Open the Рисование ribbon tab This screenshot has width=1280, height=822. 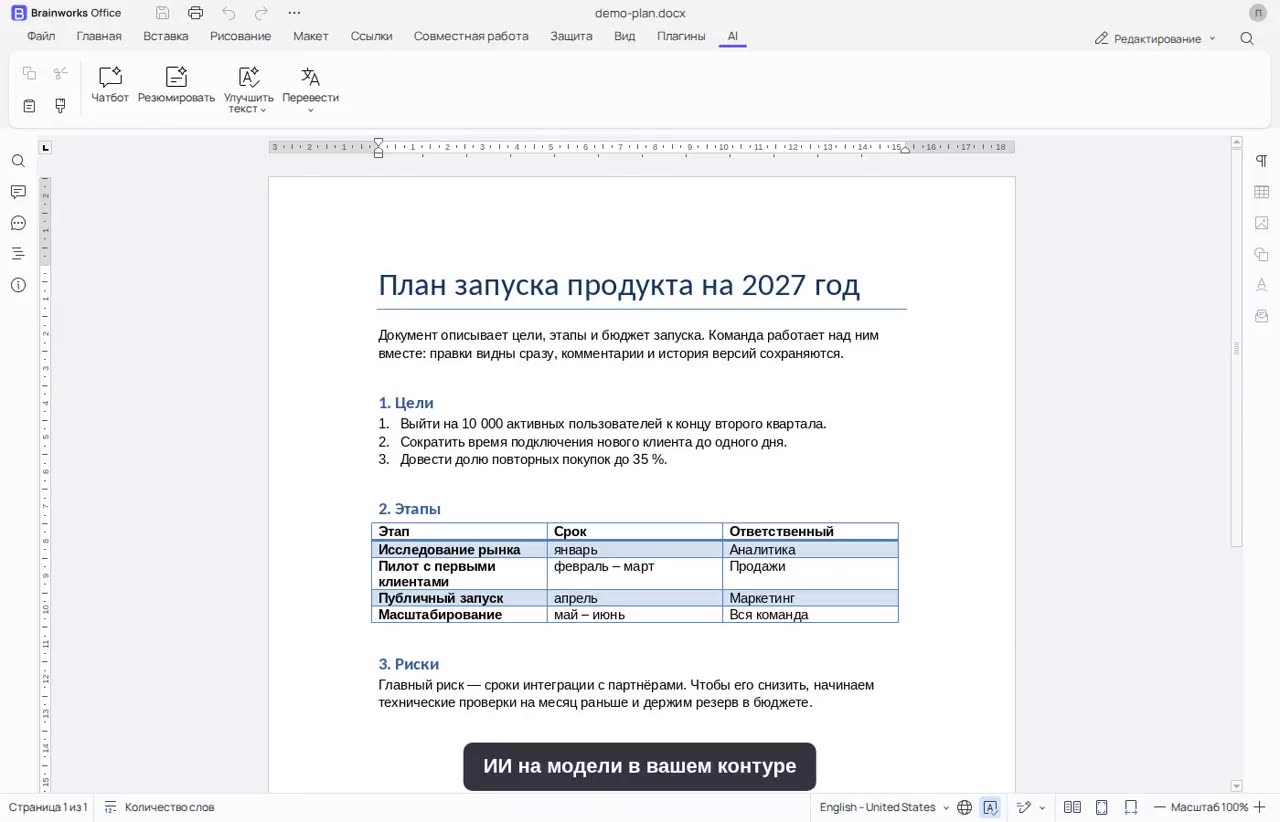(x=240, y=36)
